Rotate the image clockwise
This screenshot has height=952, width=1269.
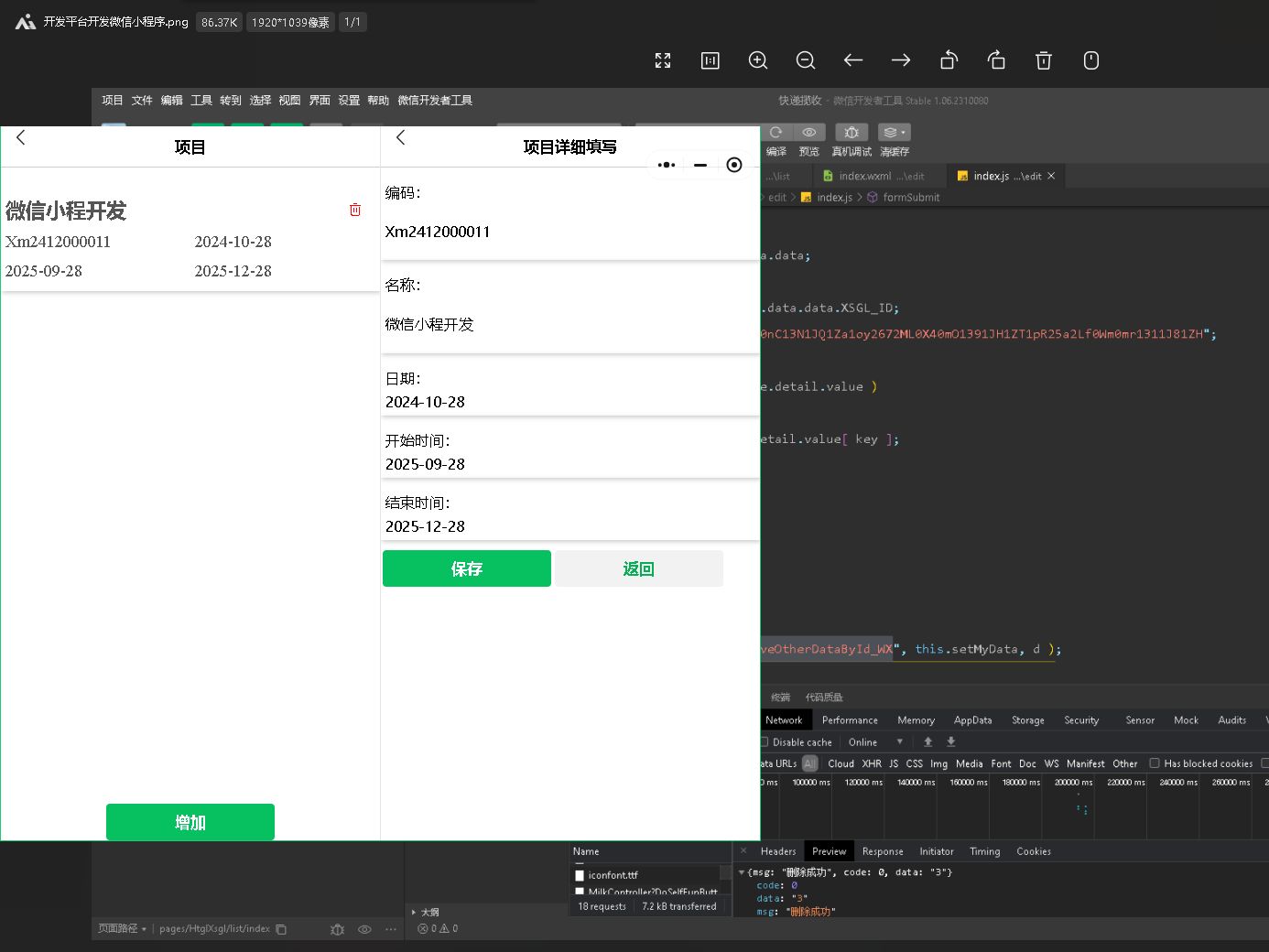(996, 60)
